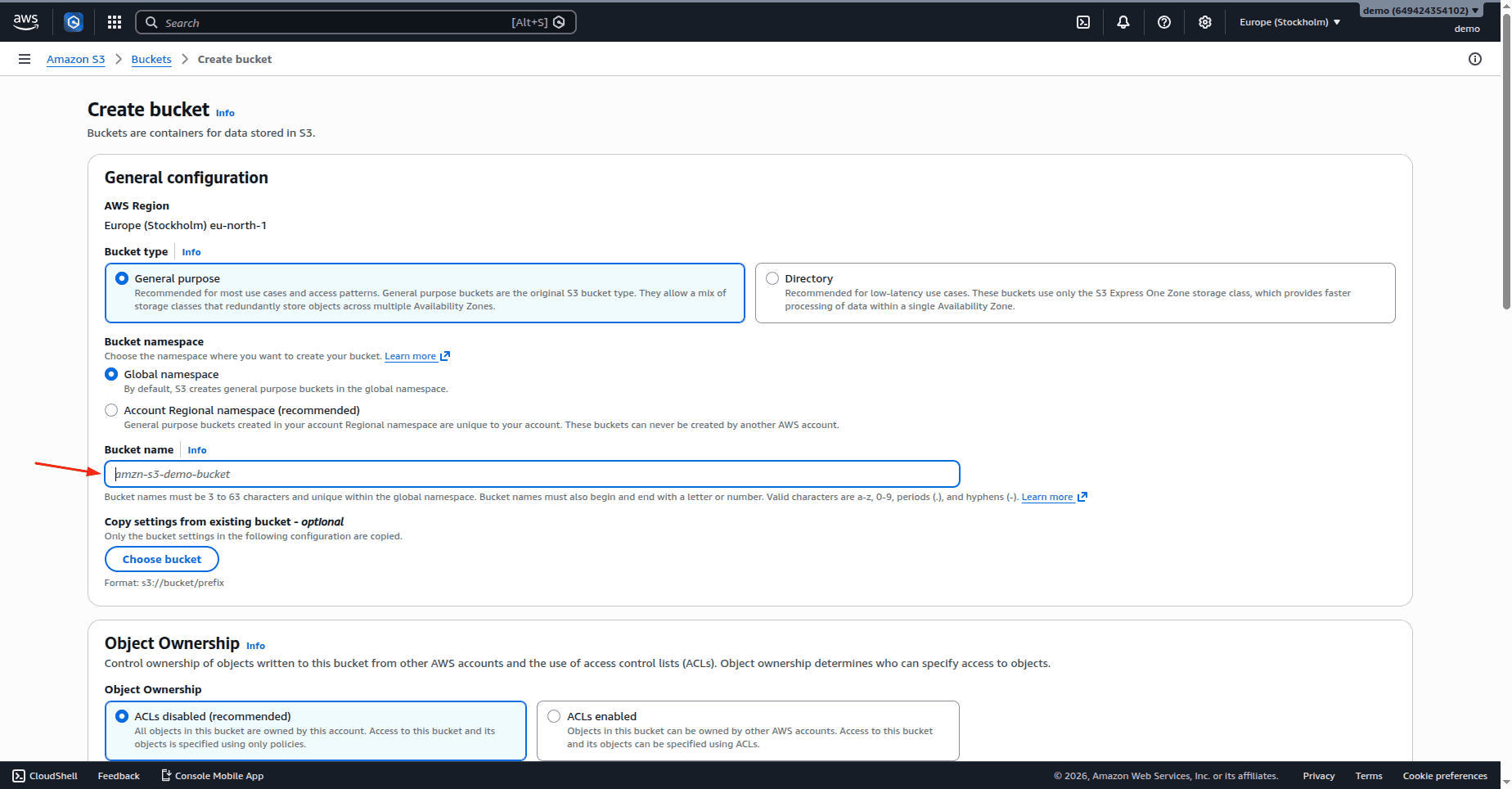Open Info link next to Bucket type

pyautogui.click(x=191, y=252)
